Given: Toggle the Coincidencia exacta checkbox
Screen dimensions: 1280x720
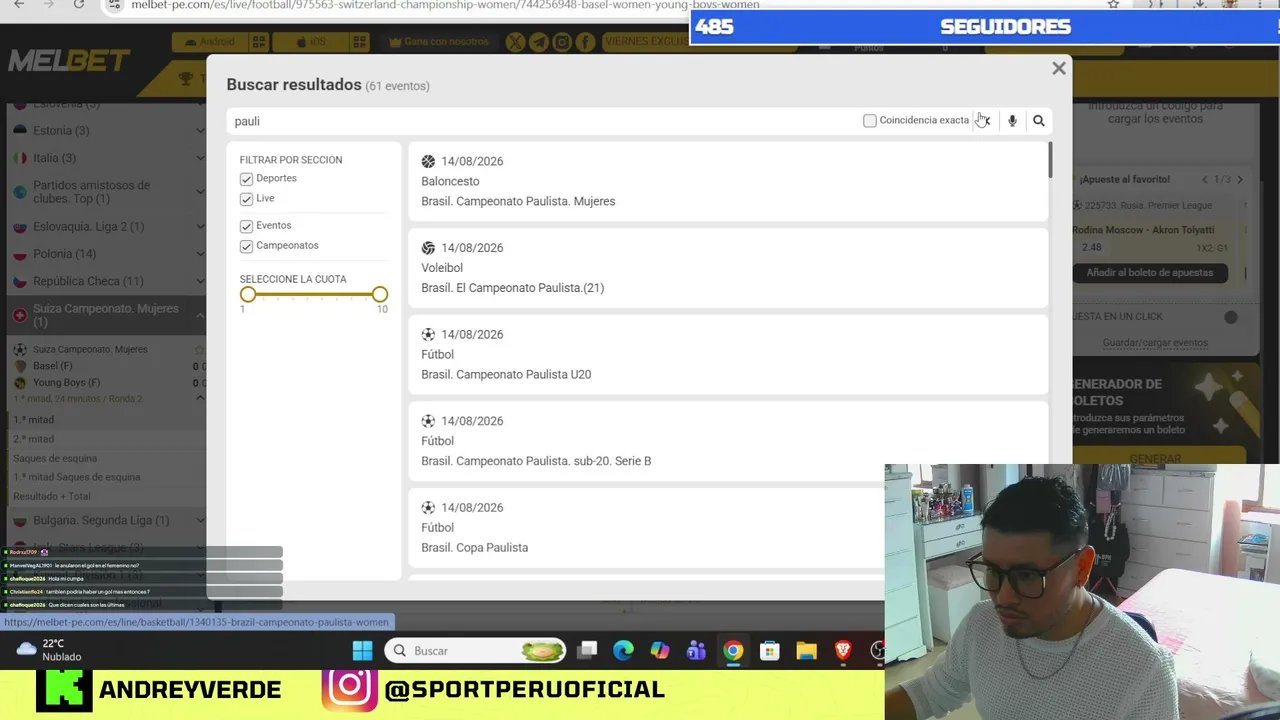Looking at the screenshot, I should [x=870, y=121].
